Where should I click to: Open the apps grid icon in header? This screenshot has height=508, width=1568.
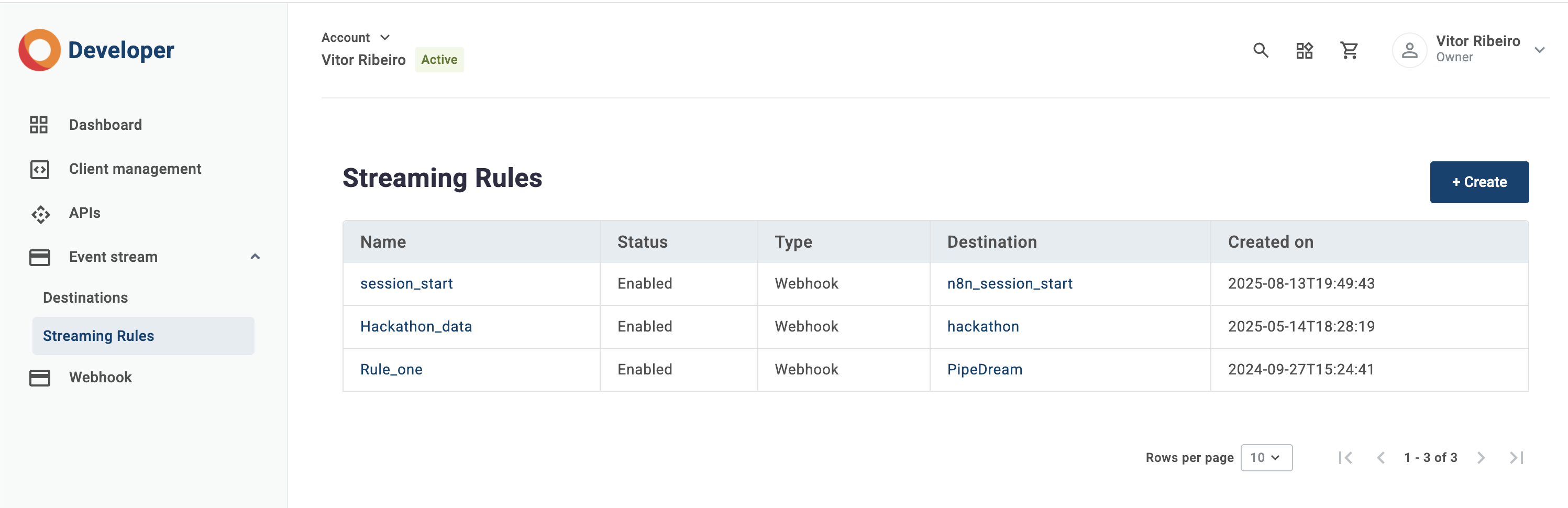pos(1305,50)
